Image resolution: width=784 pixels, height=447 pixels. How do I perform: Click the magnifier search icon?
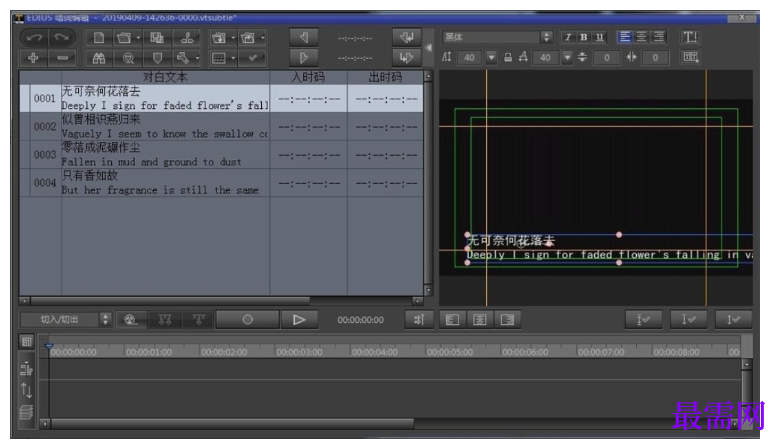tap(128, 58)
